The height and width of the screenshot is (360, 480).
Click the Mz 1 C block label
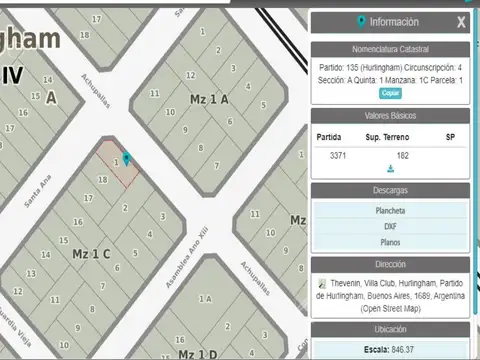pyautogui.click(x=91, y=254)
